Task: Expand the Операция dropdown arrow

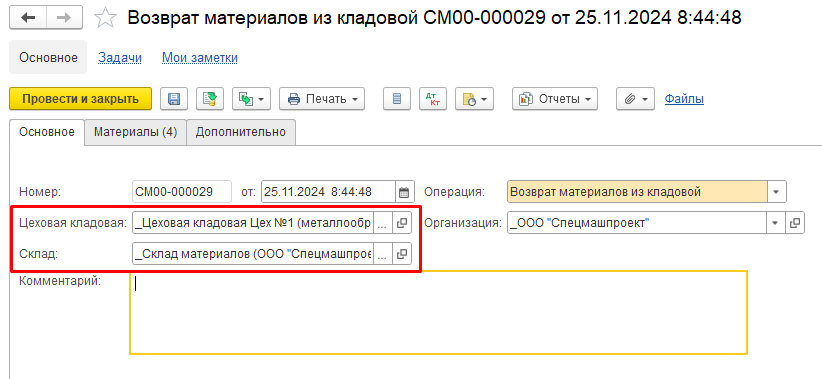Action: [x=777, y=192]
